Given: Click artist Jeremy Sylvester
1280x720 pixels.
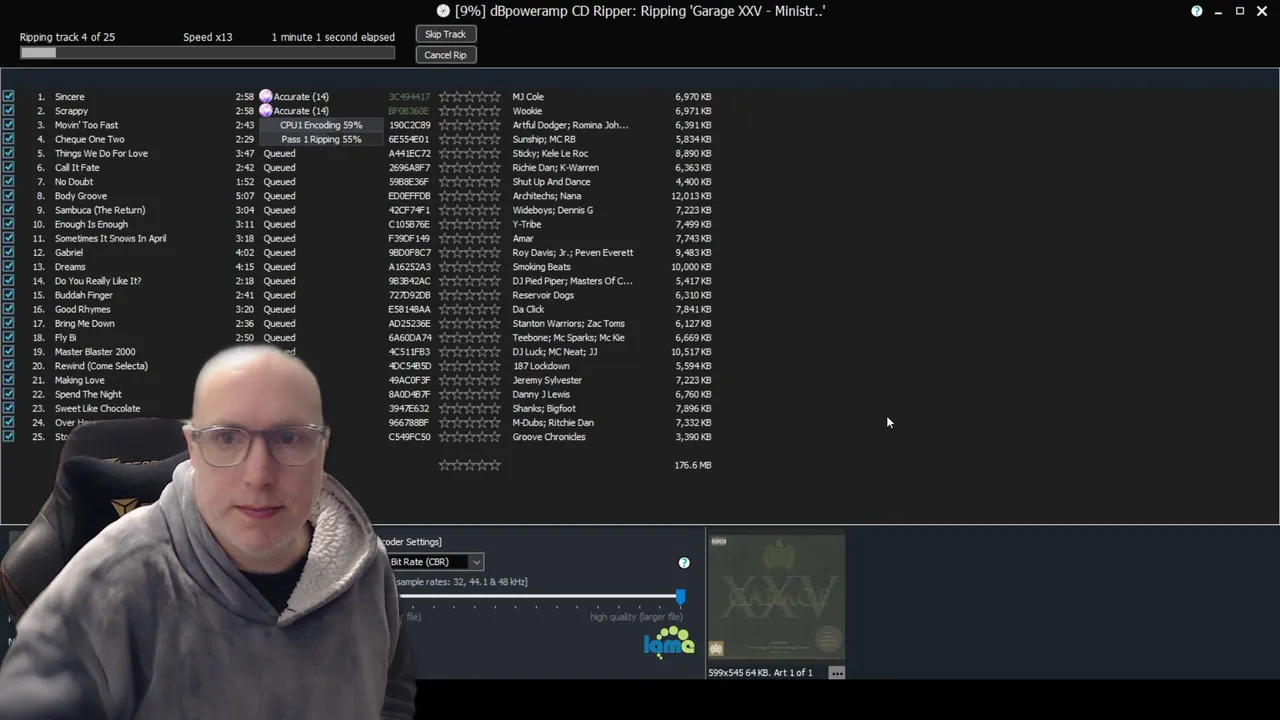Looking at the screenshot, I should coord(547,380).
